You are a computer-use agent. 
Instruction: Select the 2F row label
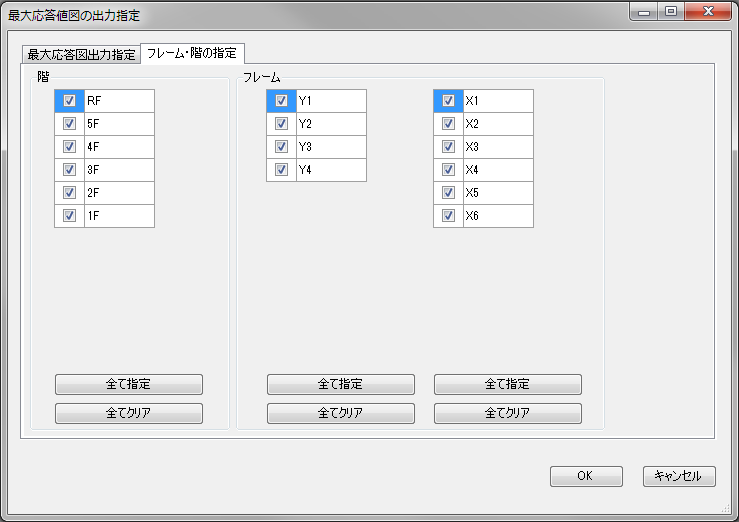[119, 193]
